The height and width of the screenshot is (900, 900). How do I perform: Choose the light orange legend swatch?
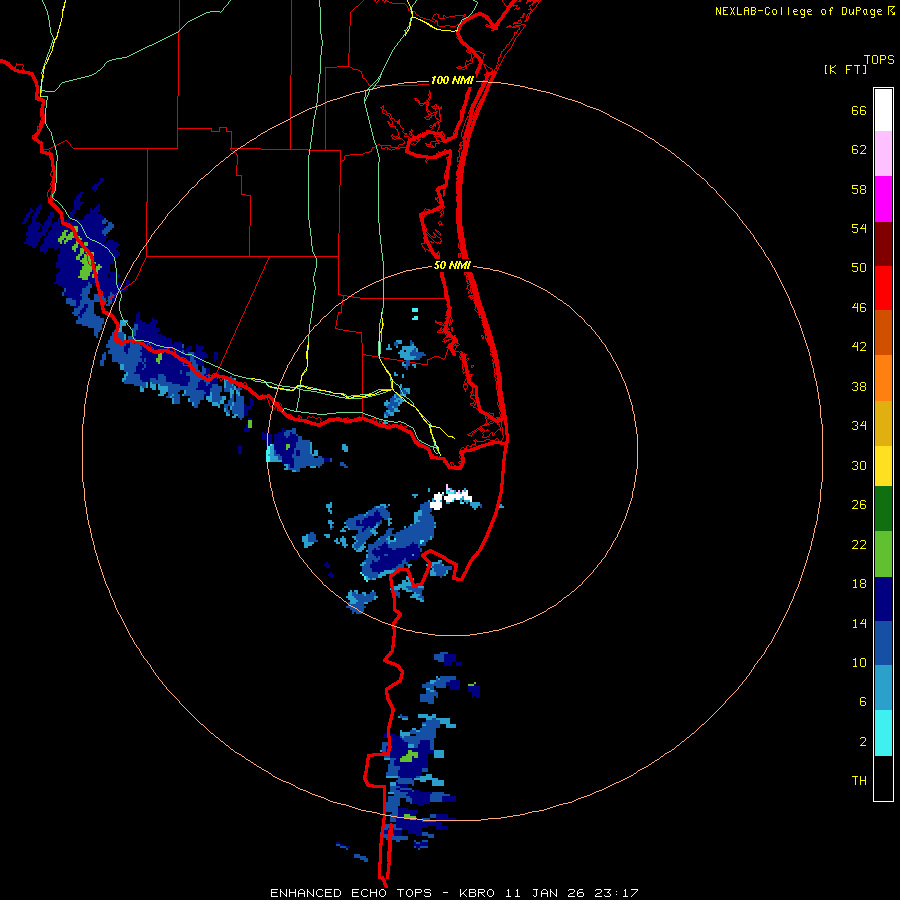point(883,378)
